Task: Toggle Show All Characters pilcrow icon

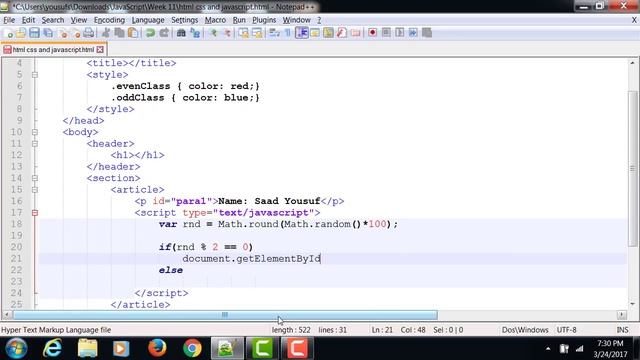Action: tap(288, 33)
